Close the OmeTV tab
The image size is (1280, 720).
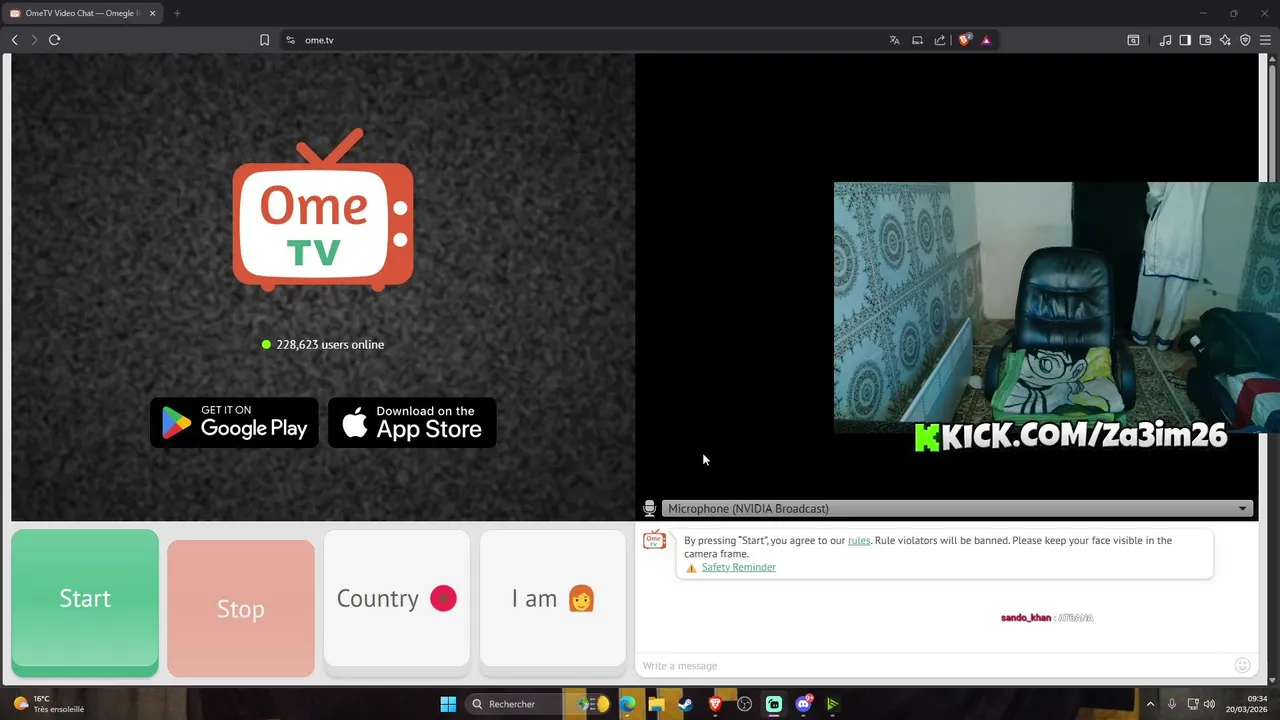tap(153, 13)
